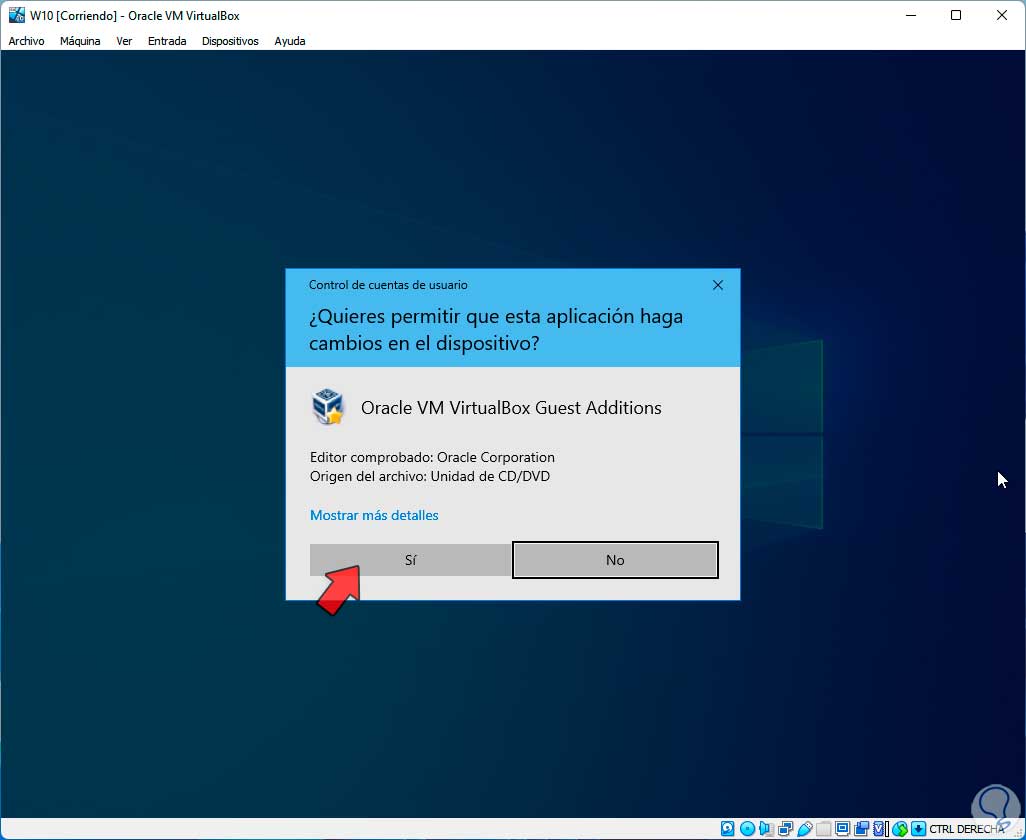The height and width of the screenshot is (840, 1026).
Task: Click the display monitor status icon
Action: coord(843,829)
